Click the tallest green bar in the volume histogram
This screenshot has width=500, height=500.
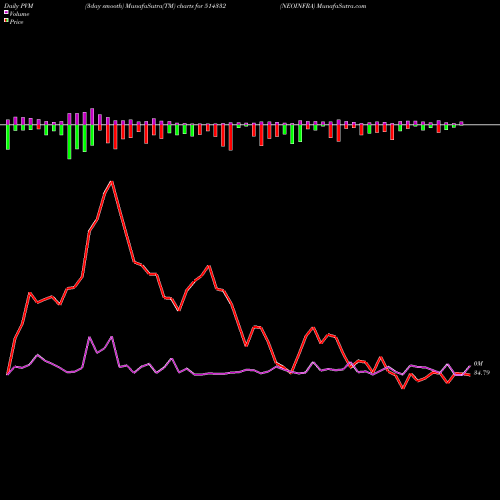click(x=69, y=142)
